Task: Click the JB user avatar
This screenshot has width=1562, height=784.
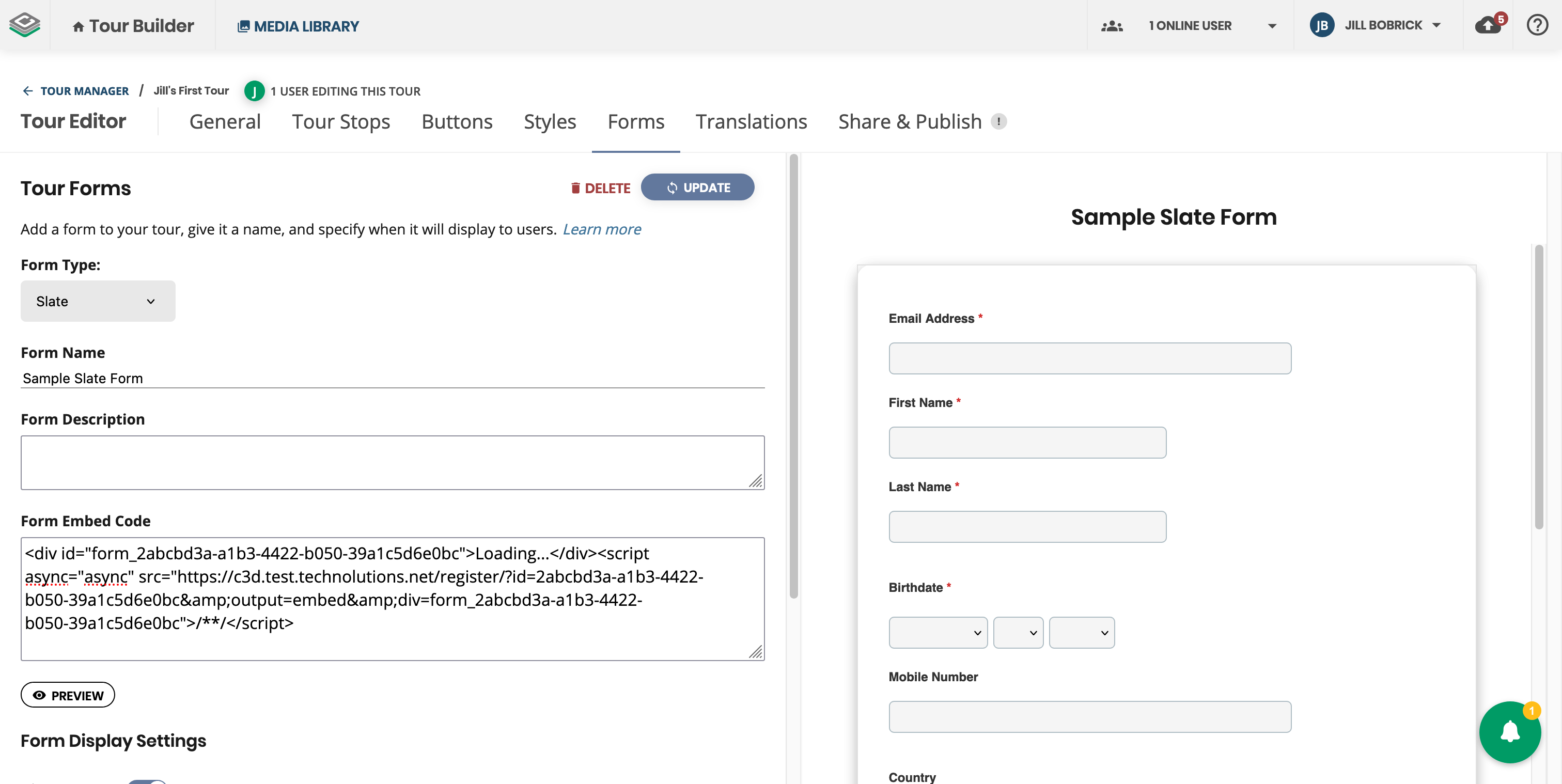Action: point(1322,25)
